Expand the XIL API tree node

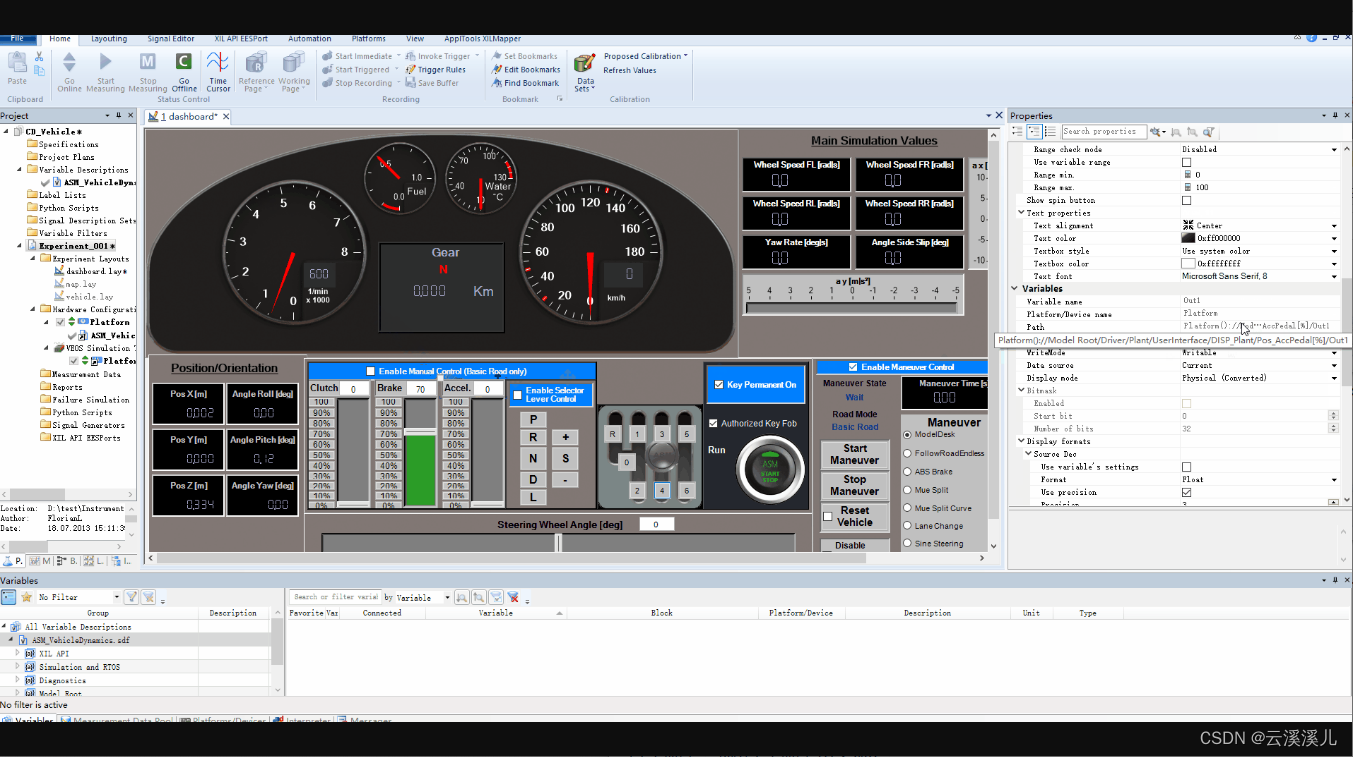17,653
